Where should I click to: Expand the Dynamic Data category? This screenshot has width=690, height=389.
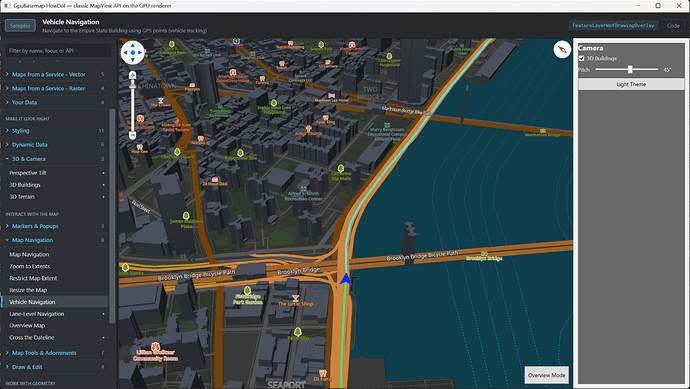pos(55,145)
